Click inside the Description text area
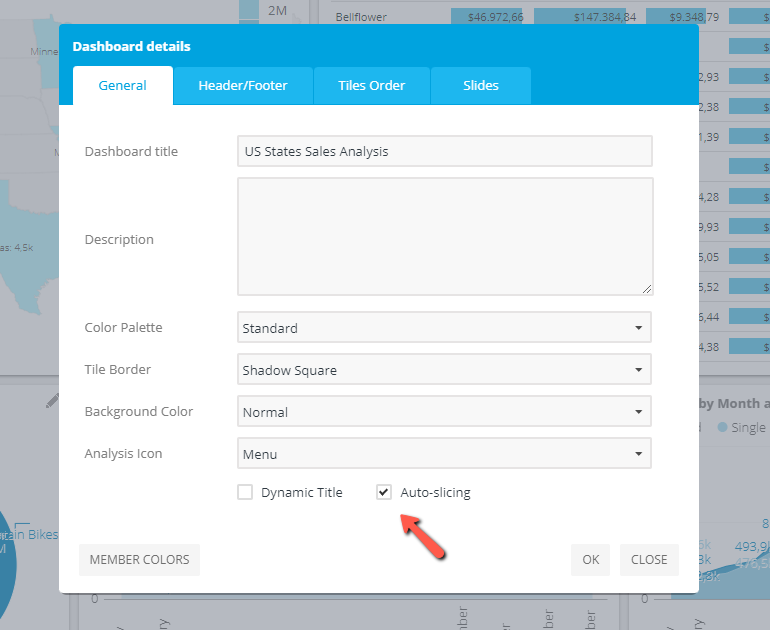The height and width of the screenshot is (630, 770). coord(445,237)
